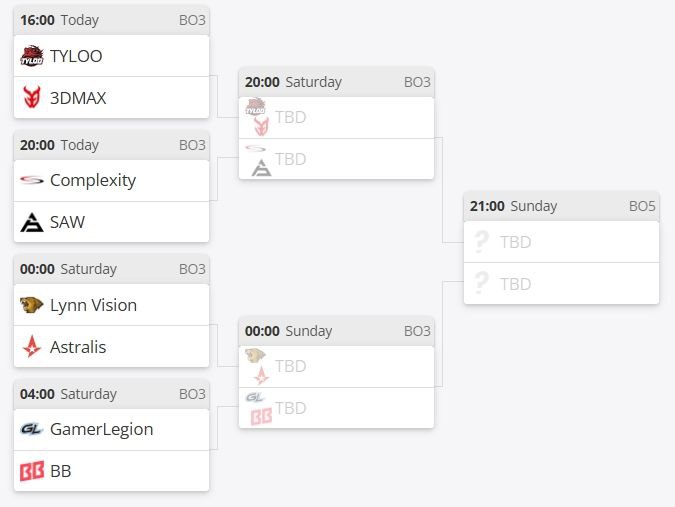Click the Astralis star logo icon

(31, 347)
